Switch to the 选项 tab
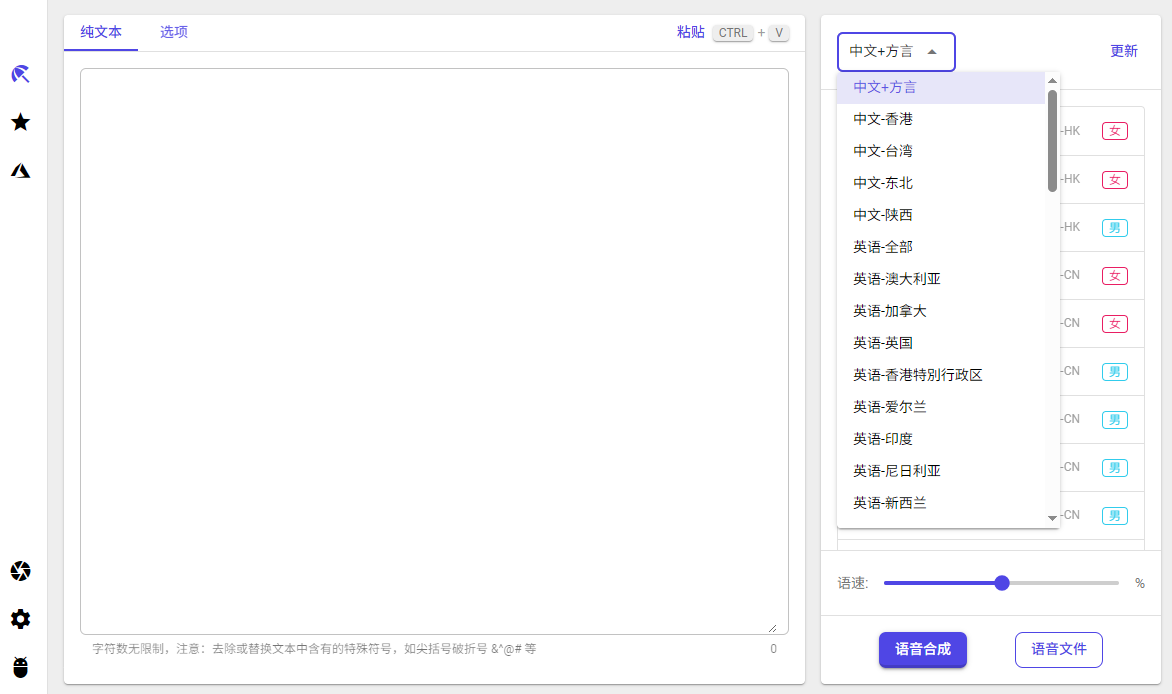 pyautogui.click(x=174, y=32)
